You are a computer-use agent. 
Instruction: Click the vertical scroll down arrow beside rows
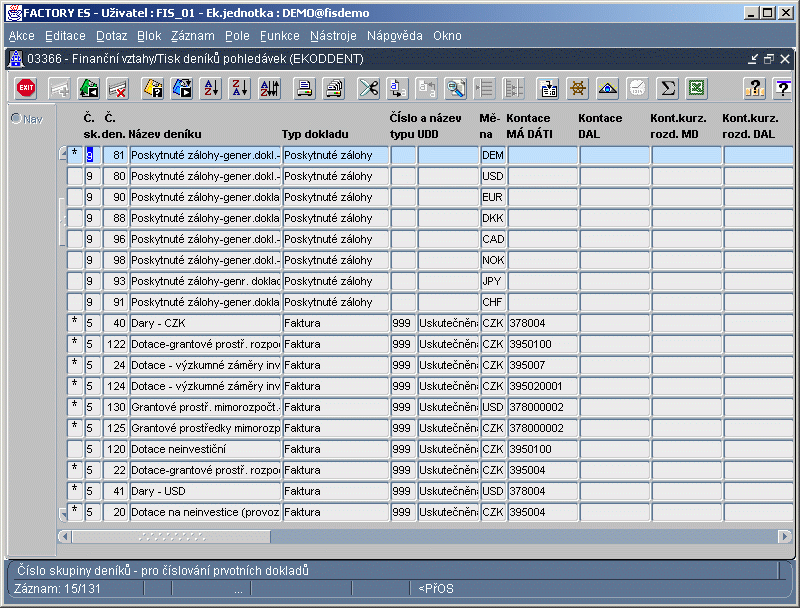[x=63, y=514]
